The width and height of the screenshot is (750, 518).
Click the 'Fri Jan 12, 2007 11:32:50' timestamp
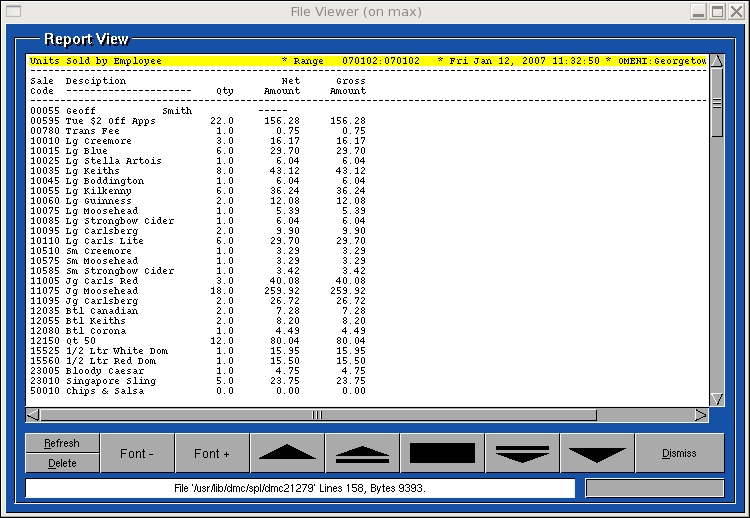(524, 61)
